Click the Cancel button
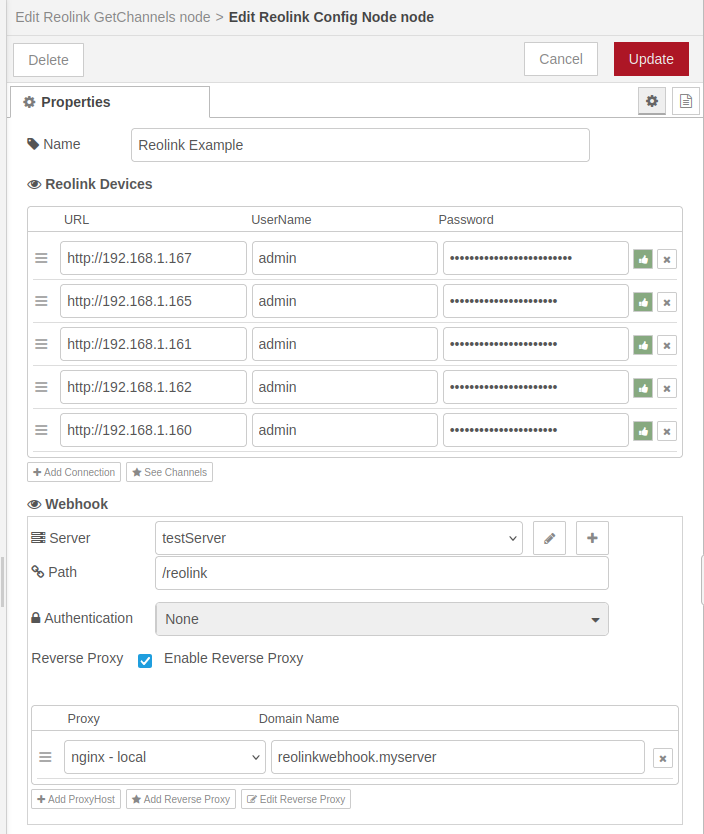The width and height of the screenshot is (704, 834). click(x=561, y=59)
